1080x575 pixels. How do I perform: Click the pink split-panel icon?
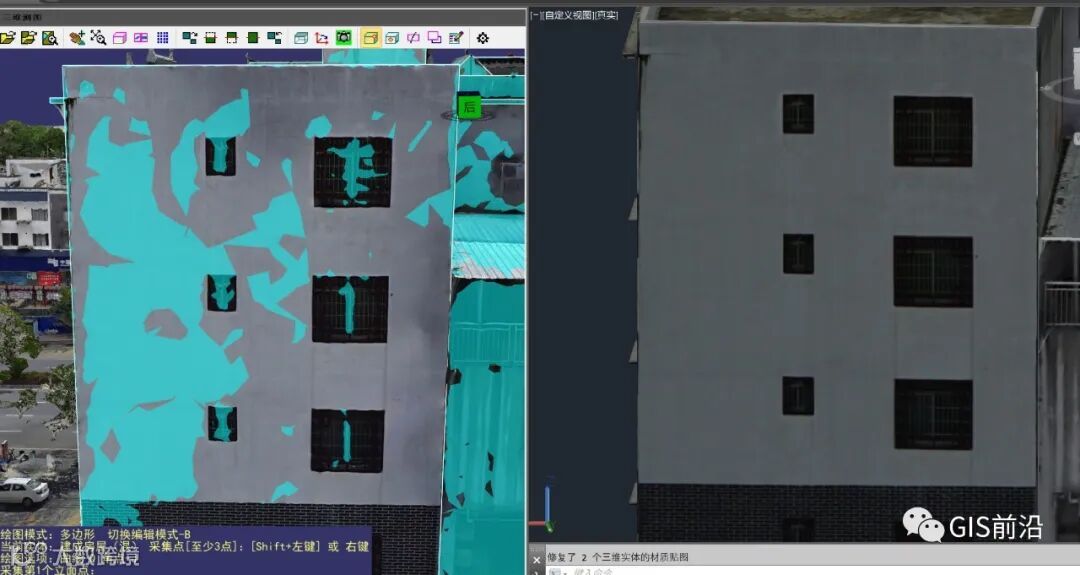141,38
